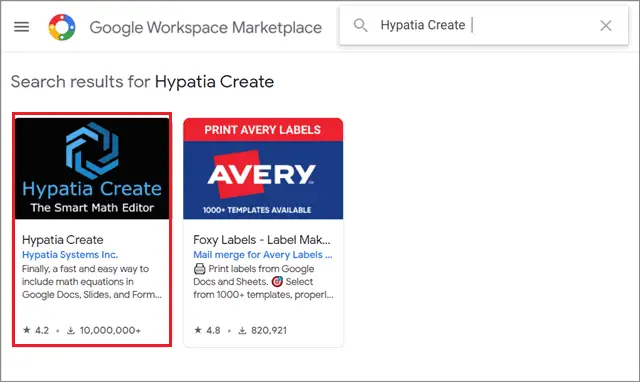Click the download icon beside 10,000,000+
The height and width of the screenshot is (382, 640).
[71, 330]
